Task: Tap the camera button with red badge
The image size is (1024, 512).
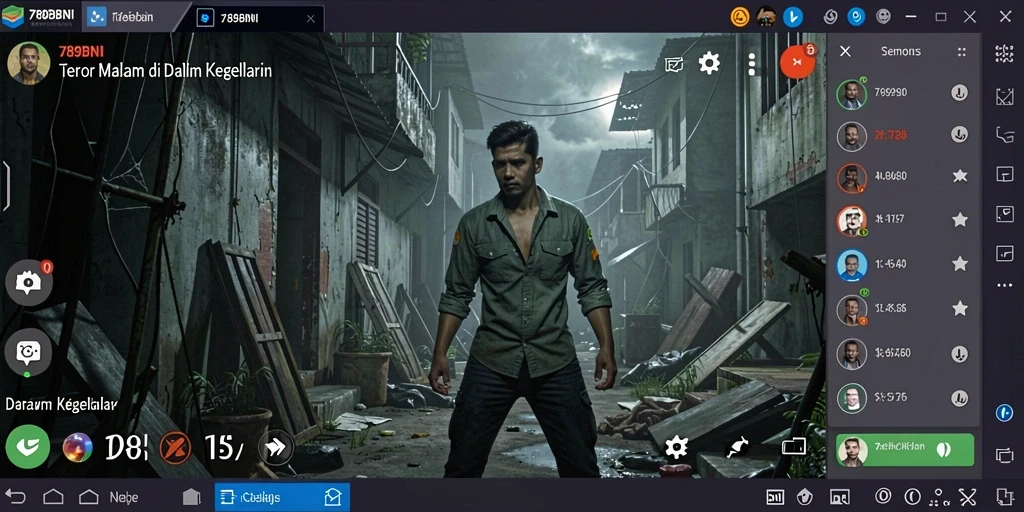Action: point(28,282)
